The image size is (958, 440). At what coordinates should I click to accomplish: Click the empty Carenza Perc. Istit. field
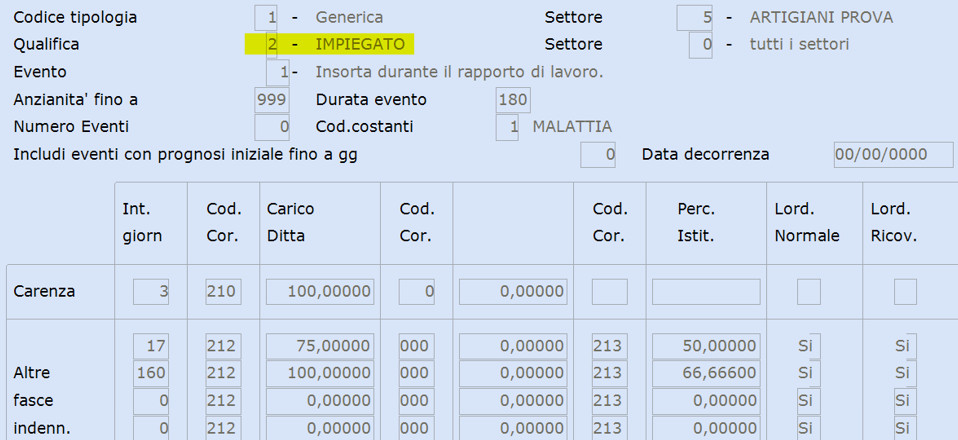(x=706, y=292)
